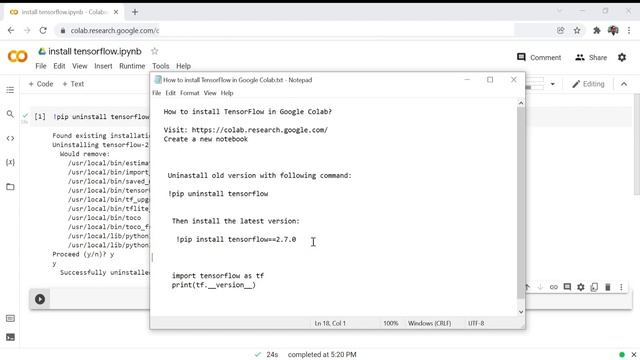Open Colab Tools menu
Image resolution: width=640 pixels, height=360 pixels.
click(x=161, y=66)
